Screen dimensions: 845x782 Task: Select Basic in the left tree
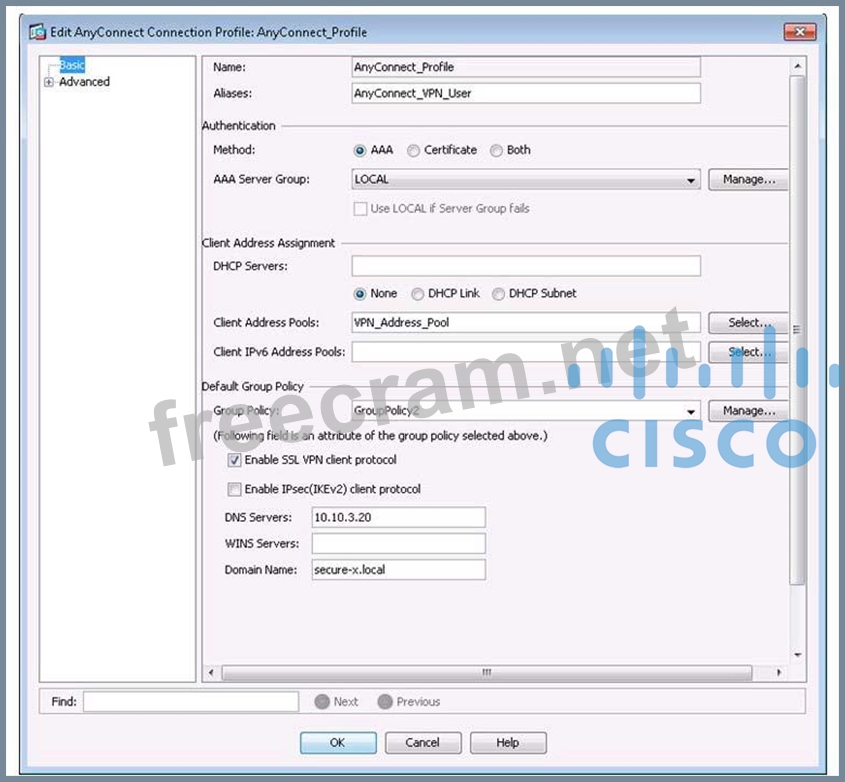tap(72, 66)
